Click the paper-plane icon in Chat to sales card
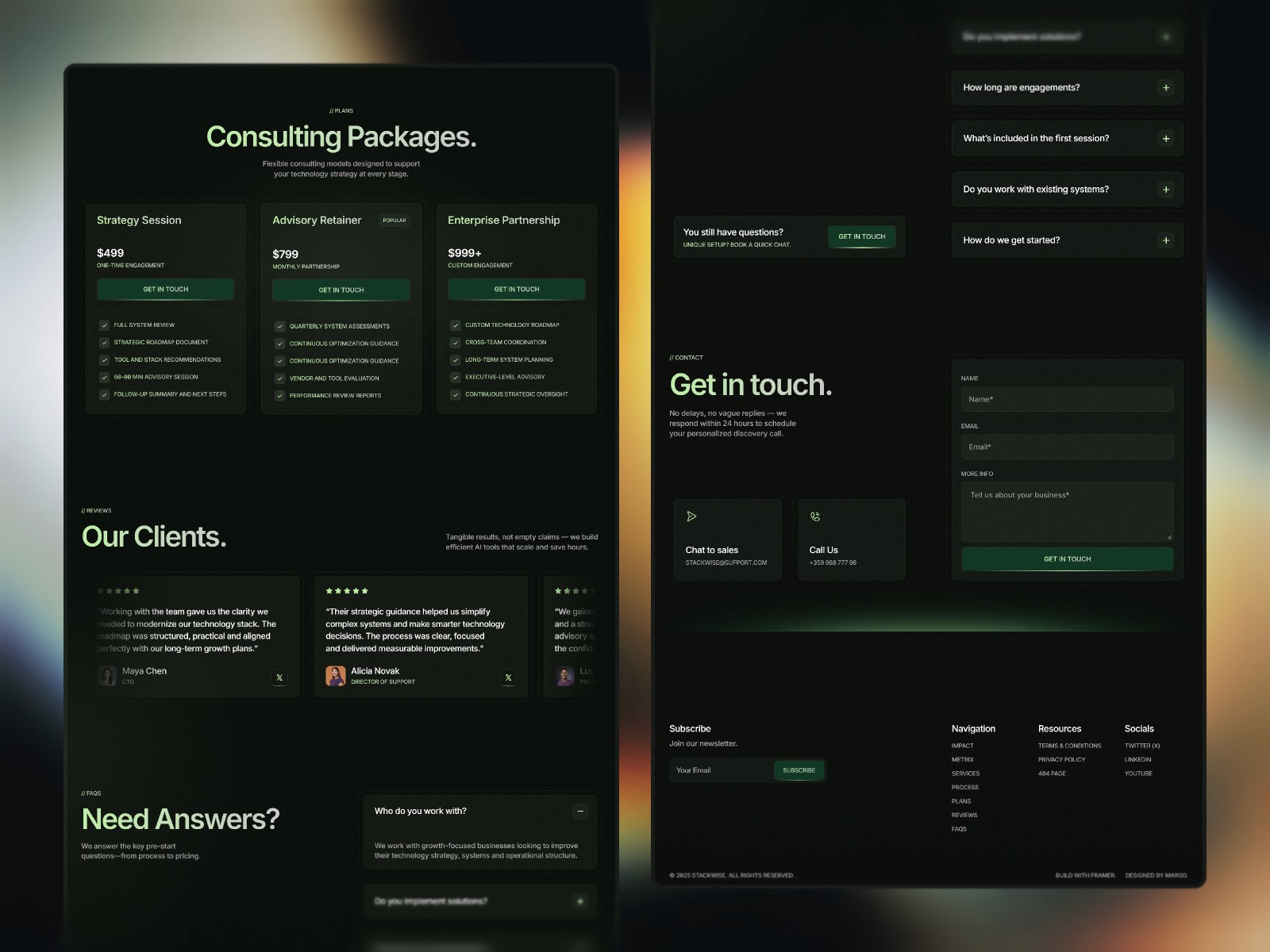Viewport: 1270px width, 952px height. (691, 516)
